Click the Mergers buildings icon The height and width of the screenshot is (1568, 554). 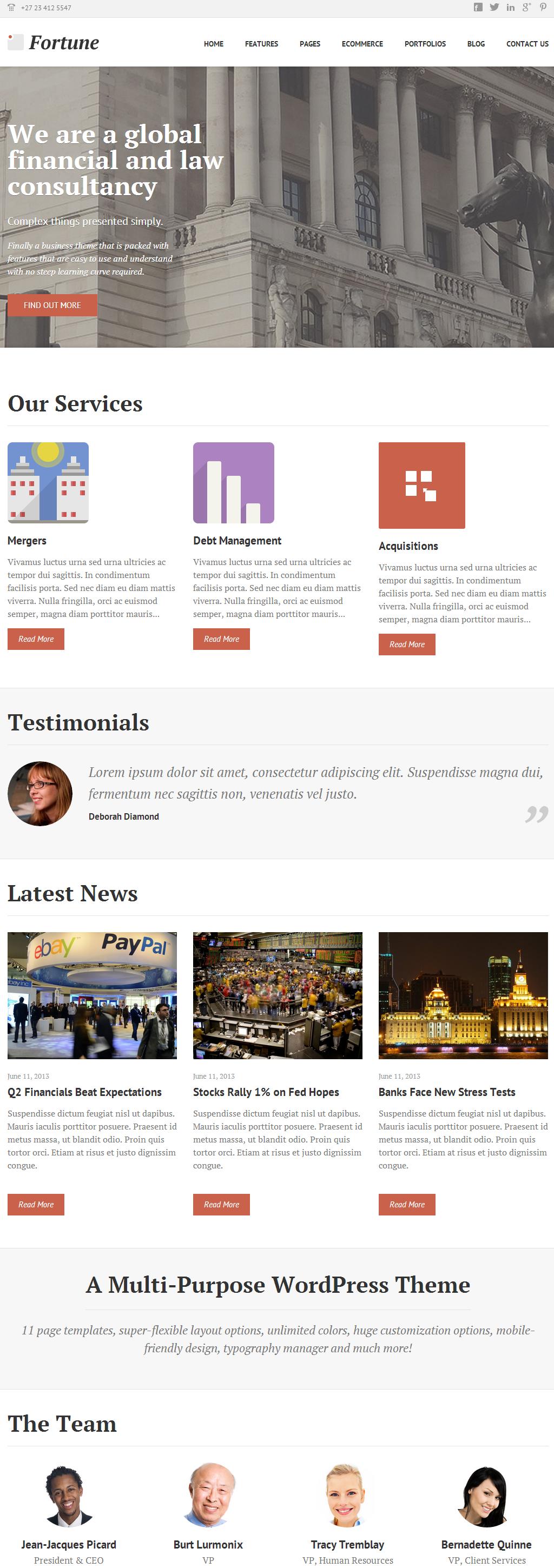(x=48, y=483)
